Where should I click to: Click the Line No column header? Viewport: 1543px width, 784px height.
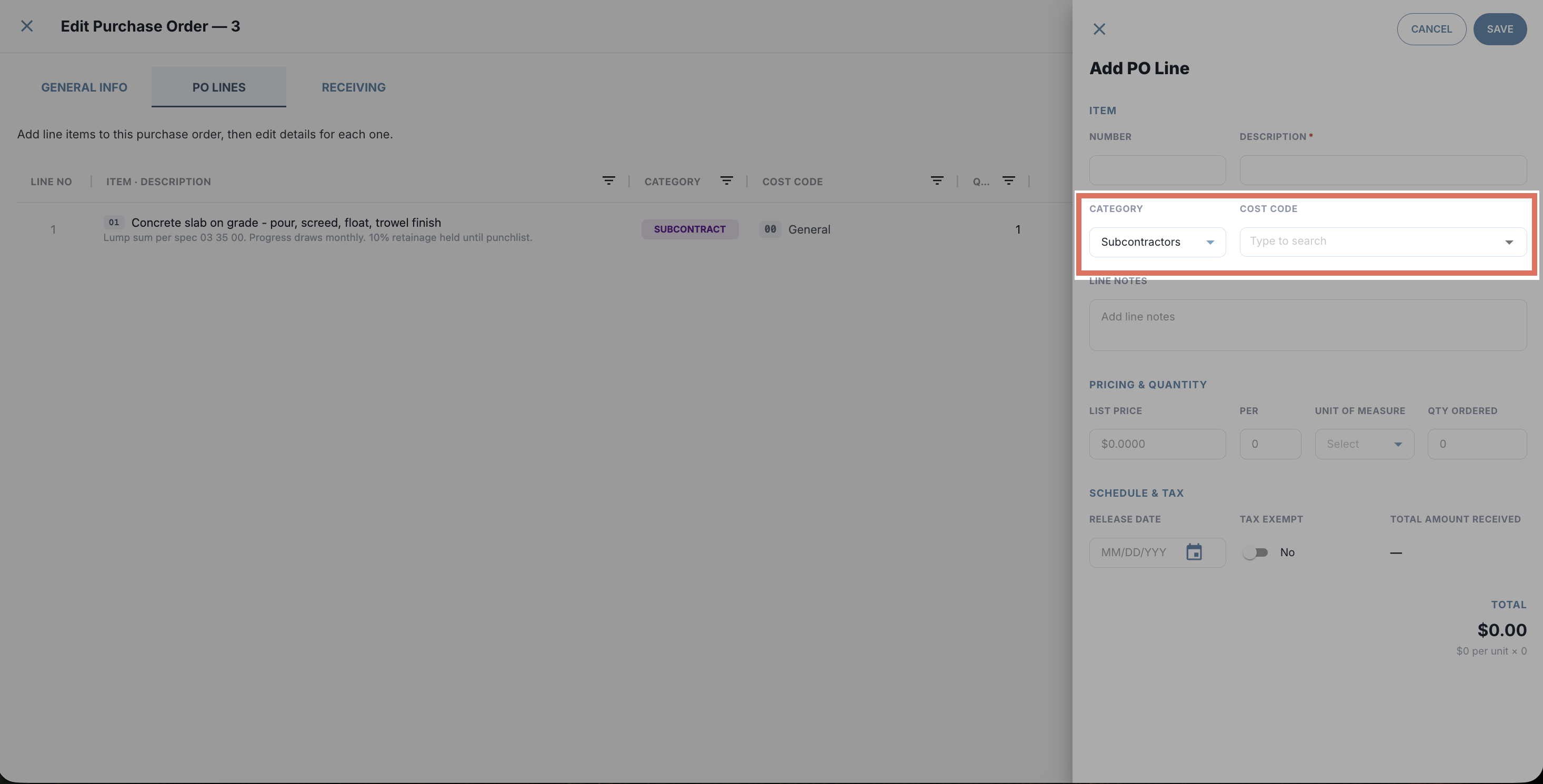tap(52, 182)
